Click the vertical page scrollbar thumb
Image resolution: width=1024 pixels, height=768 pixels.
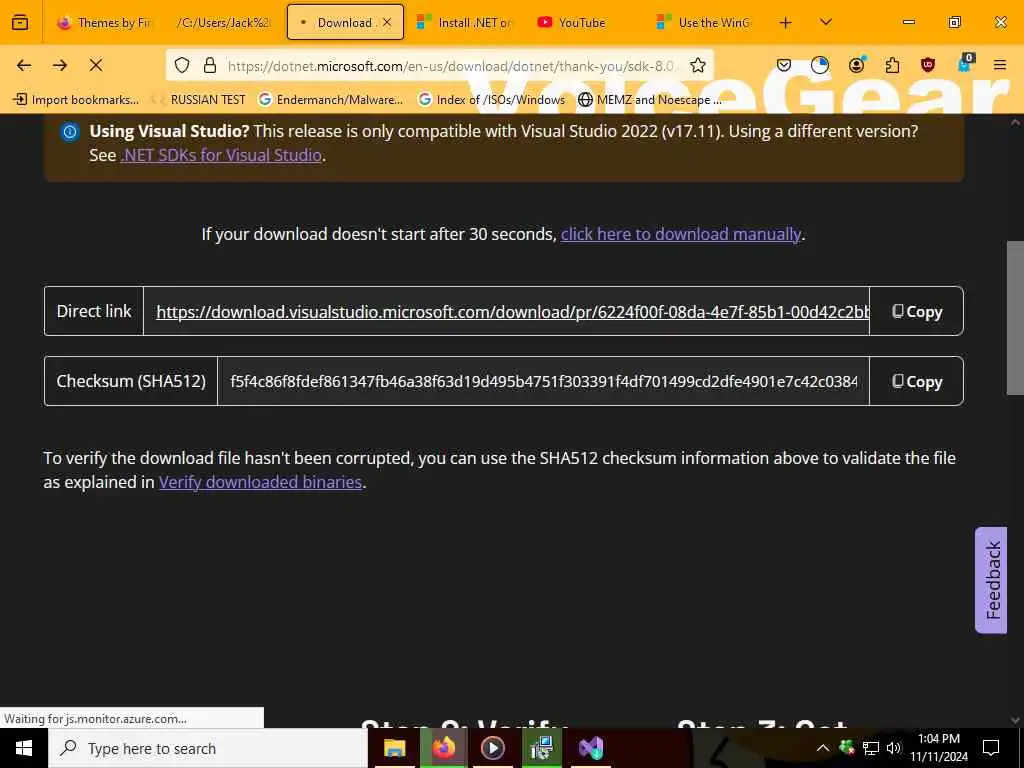1016,318
